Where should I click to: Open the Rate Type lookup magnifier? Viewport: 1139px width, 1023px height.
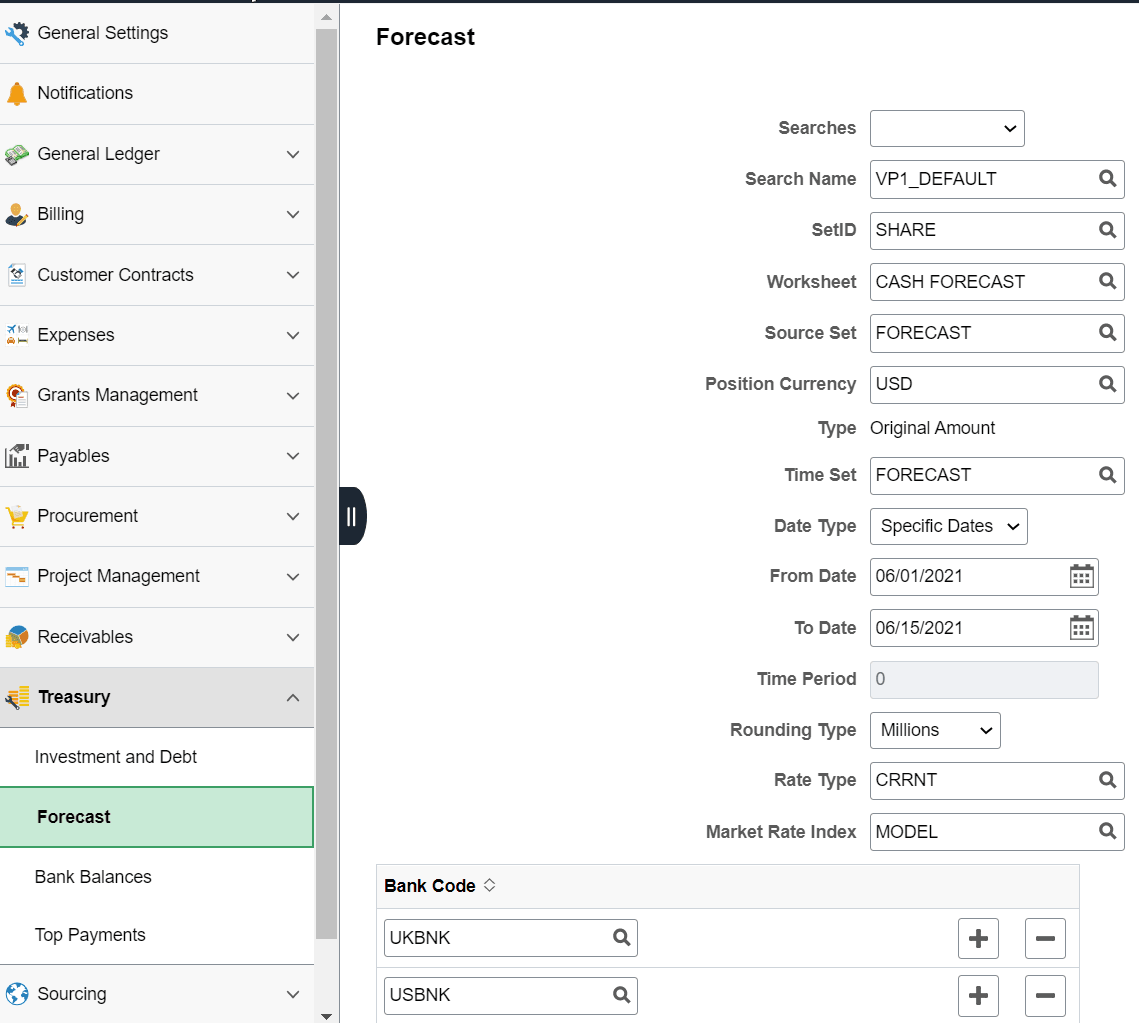1106,780
